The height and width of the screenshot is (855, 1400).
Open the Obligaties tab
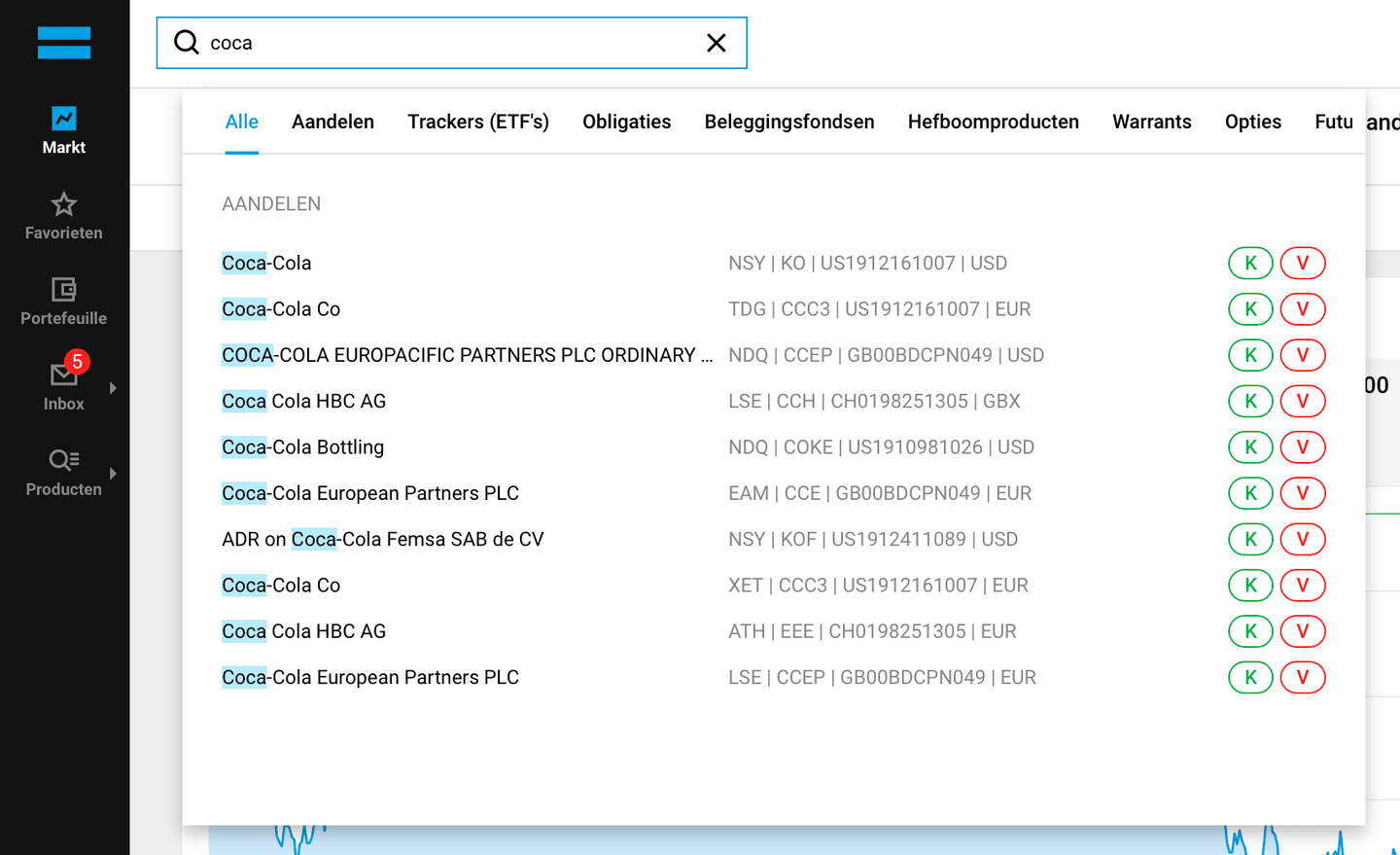(626, 122)
